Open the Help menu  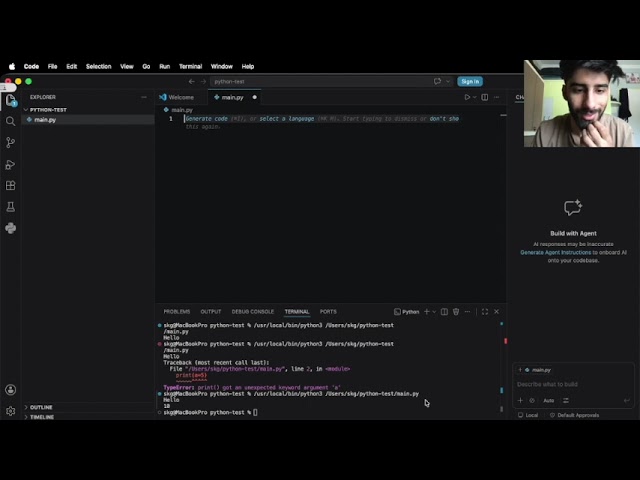247,67
